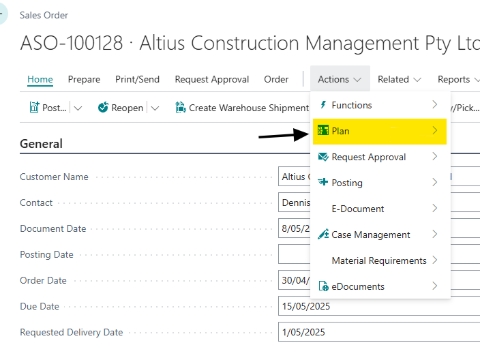Viewport: 480px width, 360px height.
Task: Click the ASO-100128 page title
Action: point(250,43)
